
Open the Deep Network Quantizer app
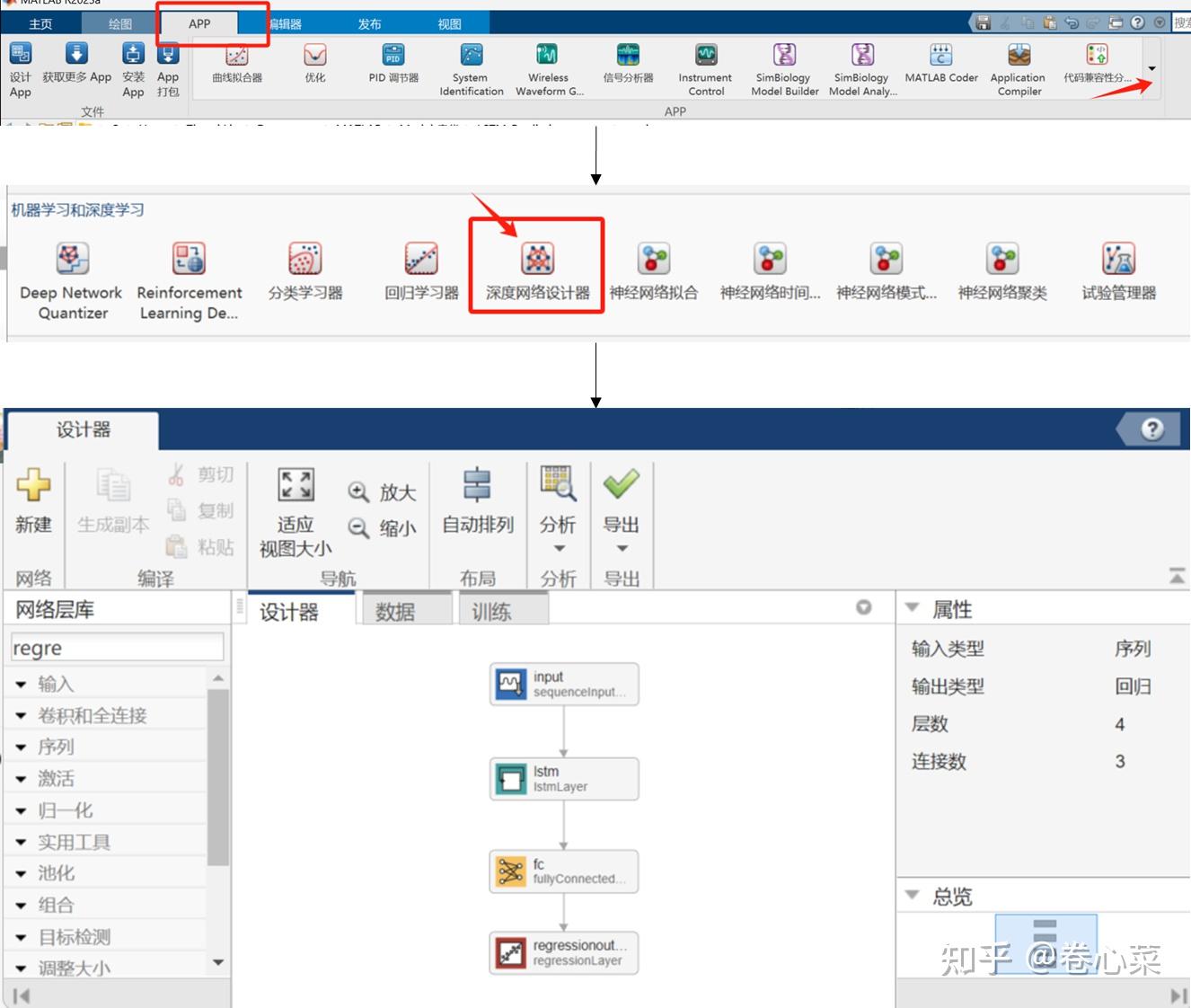(71, 261)
